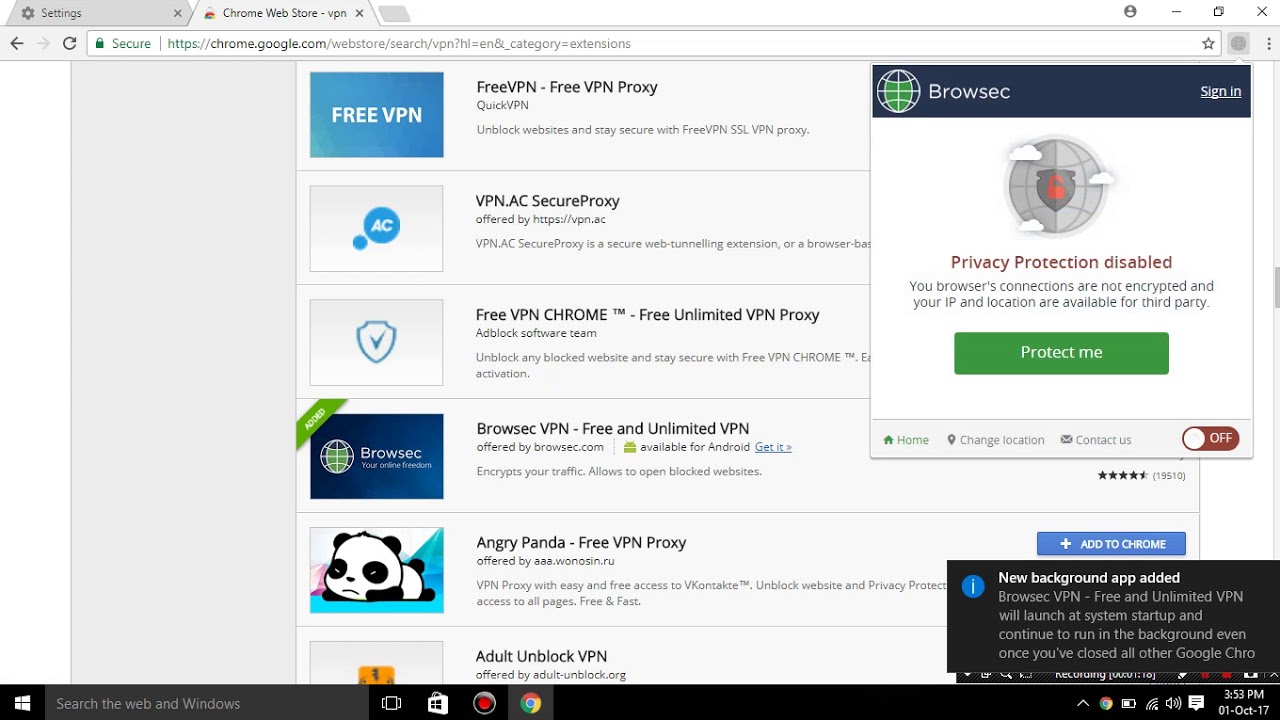Screen dimensions: 1280x720
Task: Open the Browsec VPN listing thumbnail
Action: coord(376,456)
